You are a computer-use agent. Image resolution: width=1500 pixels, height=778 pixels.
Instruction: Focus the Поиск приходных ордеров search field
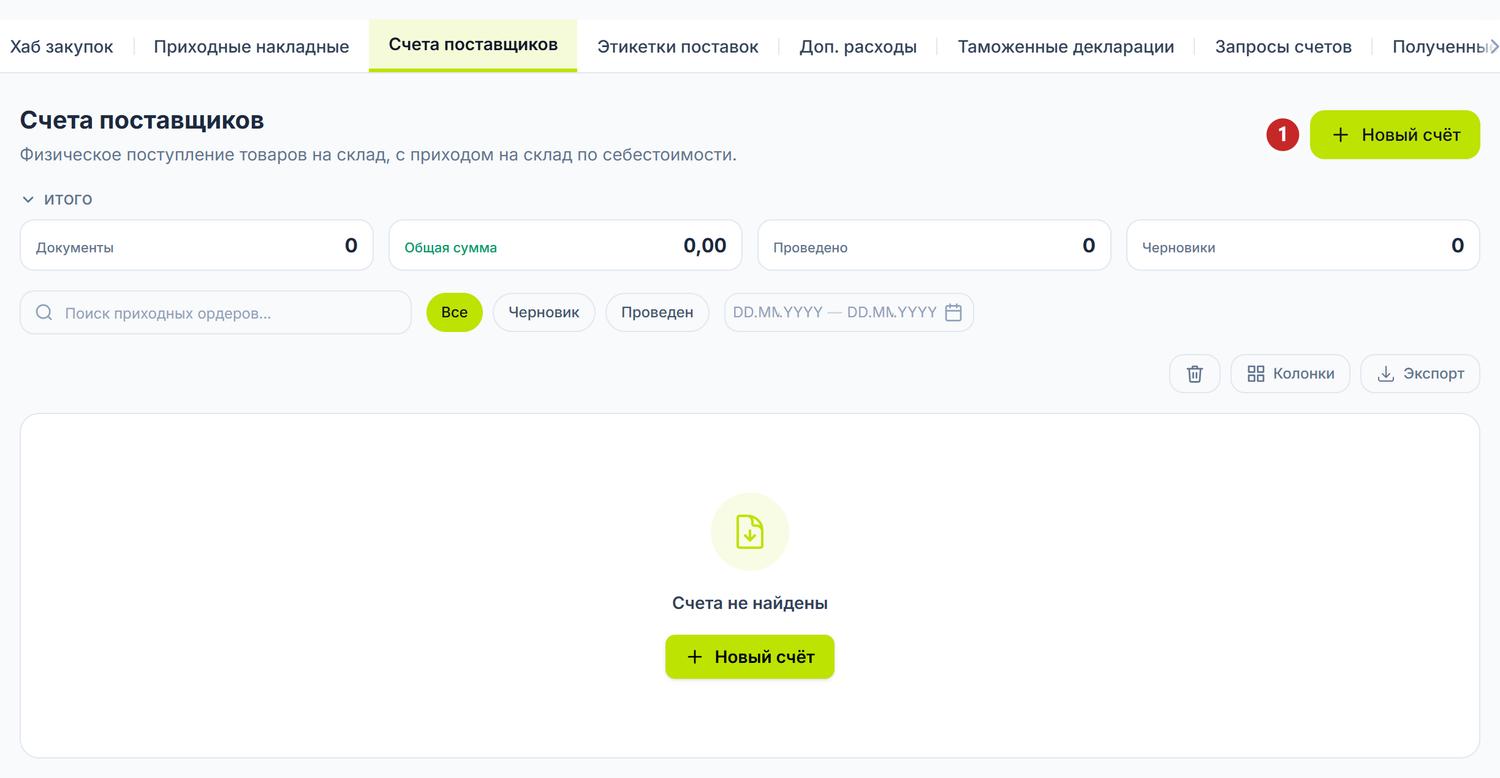point(216,313)
